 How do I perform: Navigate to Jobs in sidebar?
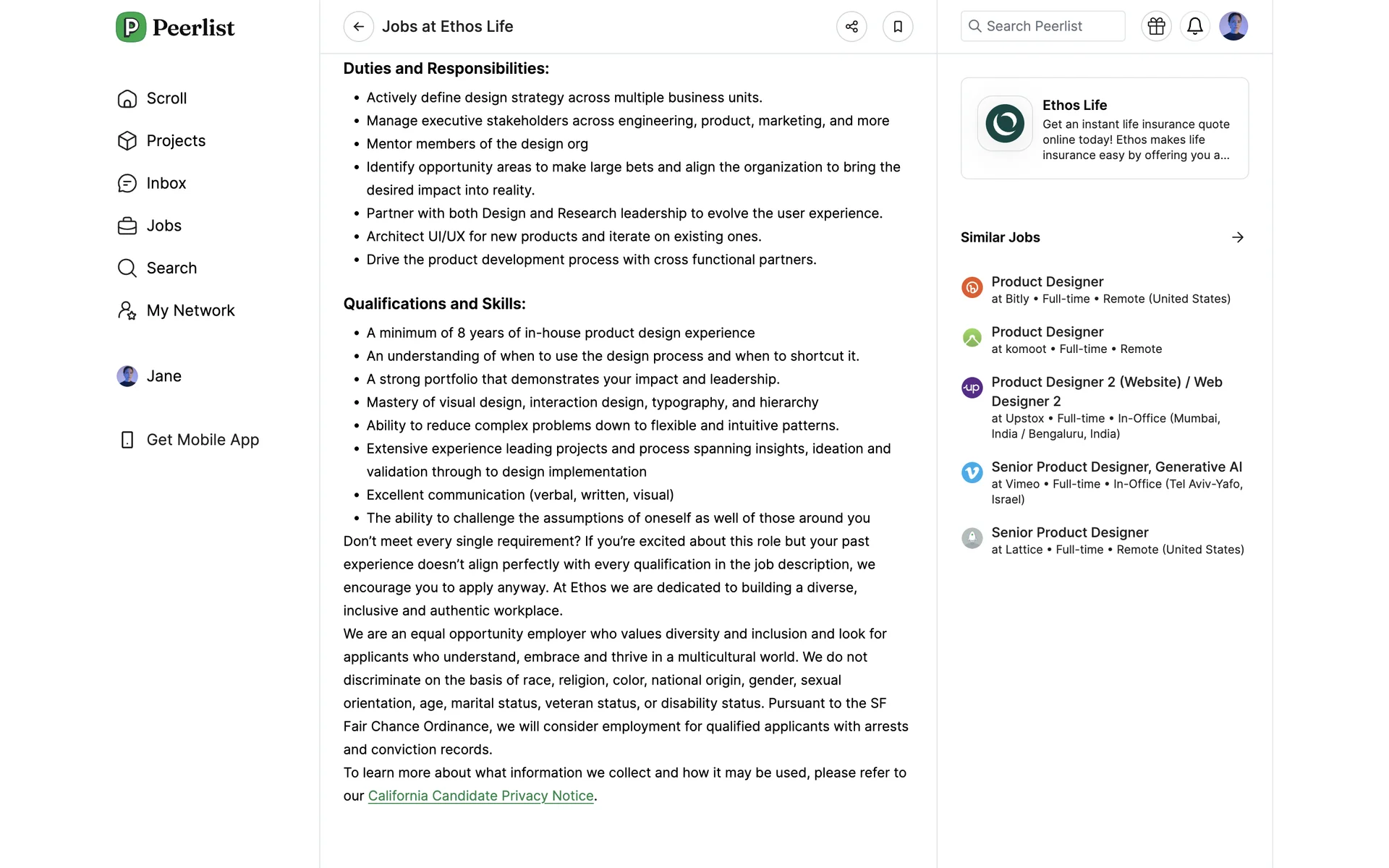point(163,226)
